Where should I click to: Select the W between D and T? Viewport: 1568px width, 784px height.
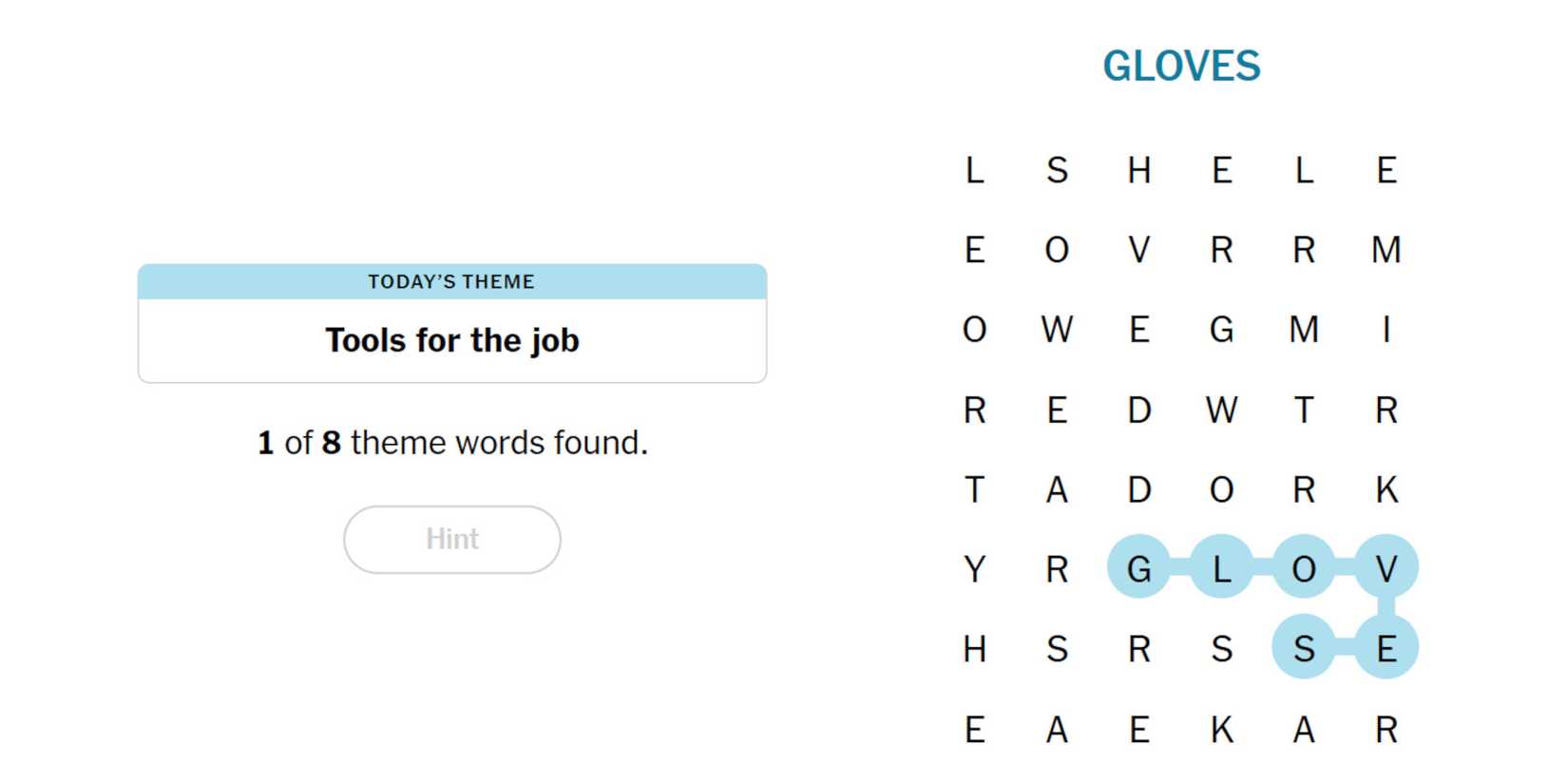tap(1221, 410)
